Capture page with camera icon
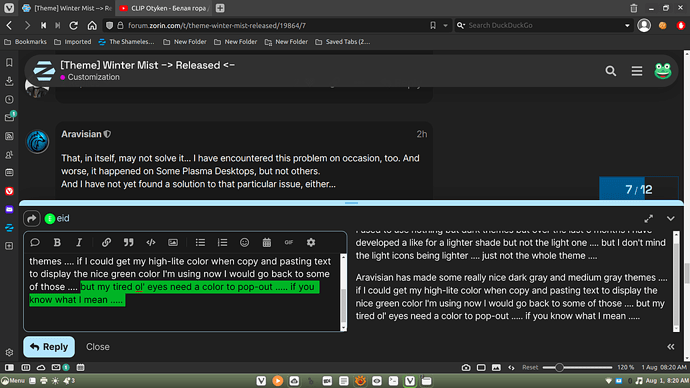The height and width of the screenshot is (388, 690). [466, 367]
